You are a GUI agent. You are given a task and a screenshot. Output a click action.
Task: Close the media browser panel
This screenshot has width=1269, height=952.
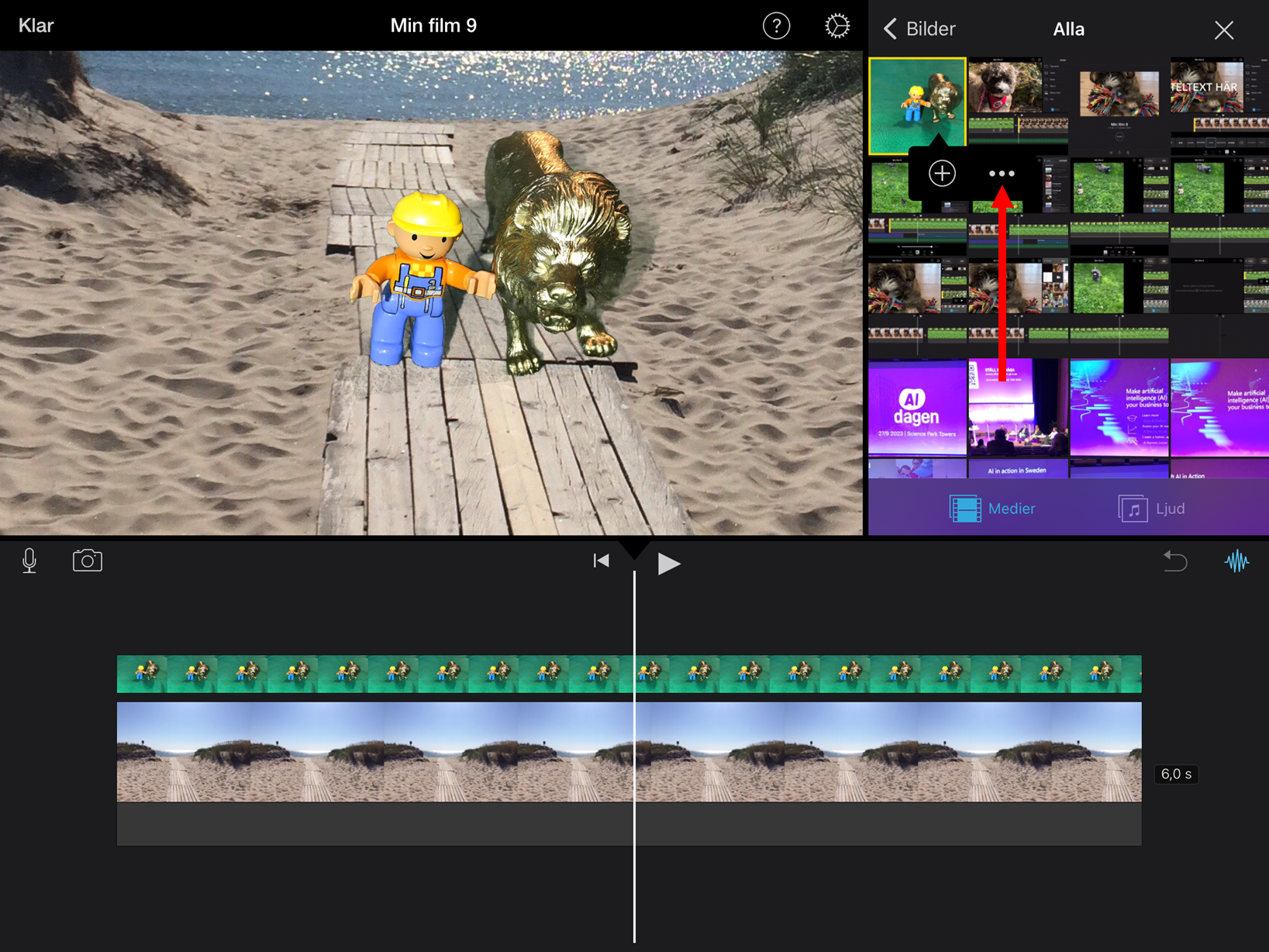pos(1224,29)
